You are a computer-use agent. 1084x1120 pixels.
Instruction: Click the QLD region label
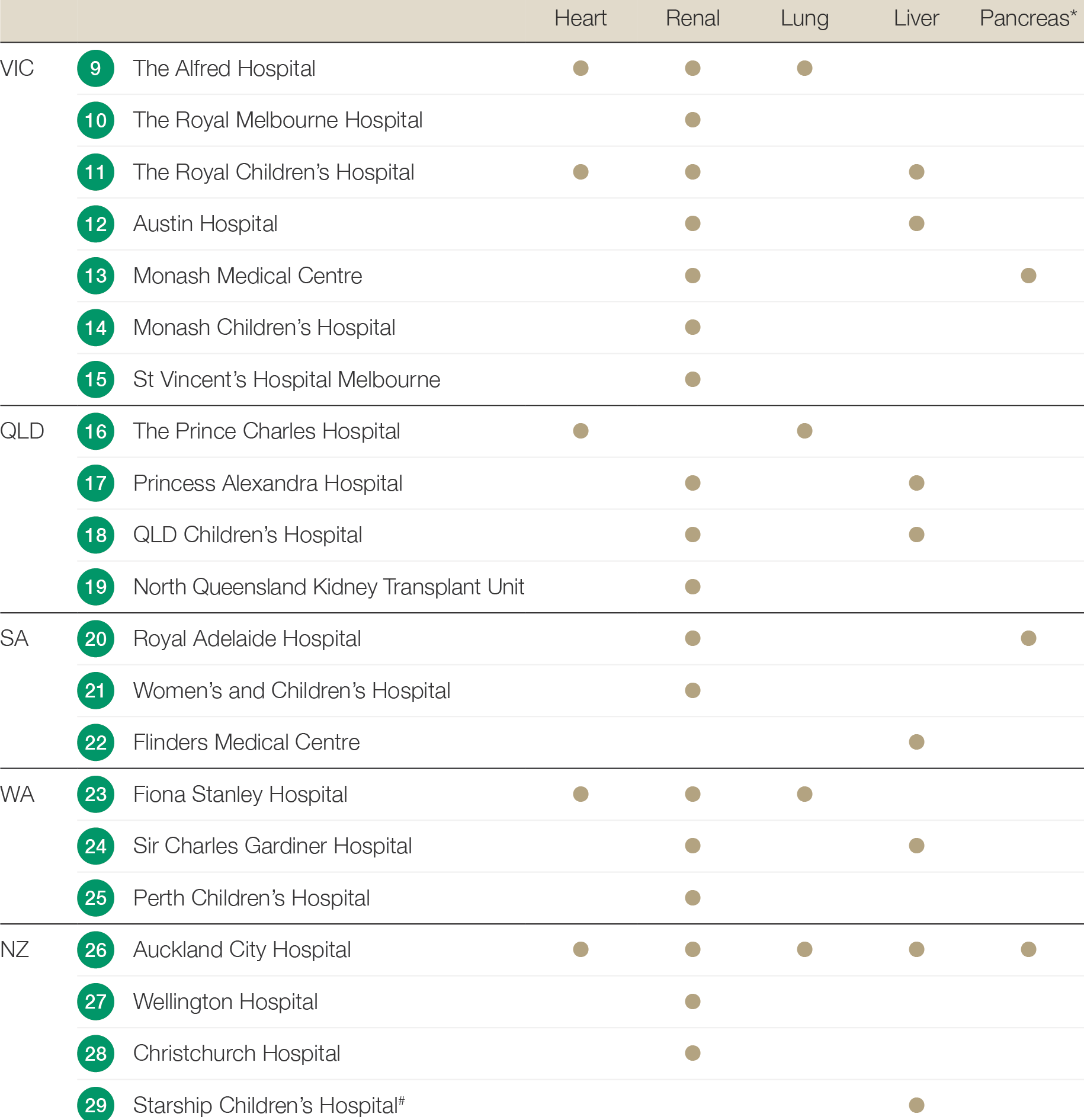[22, 431]
